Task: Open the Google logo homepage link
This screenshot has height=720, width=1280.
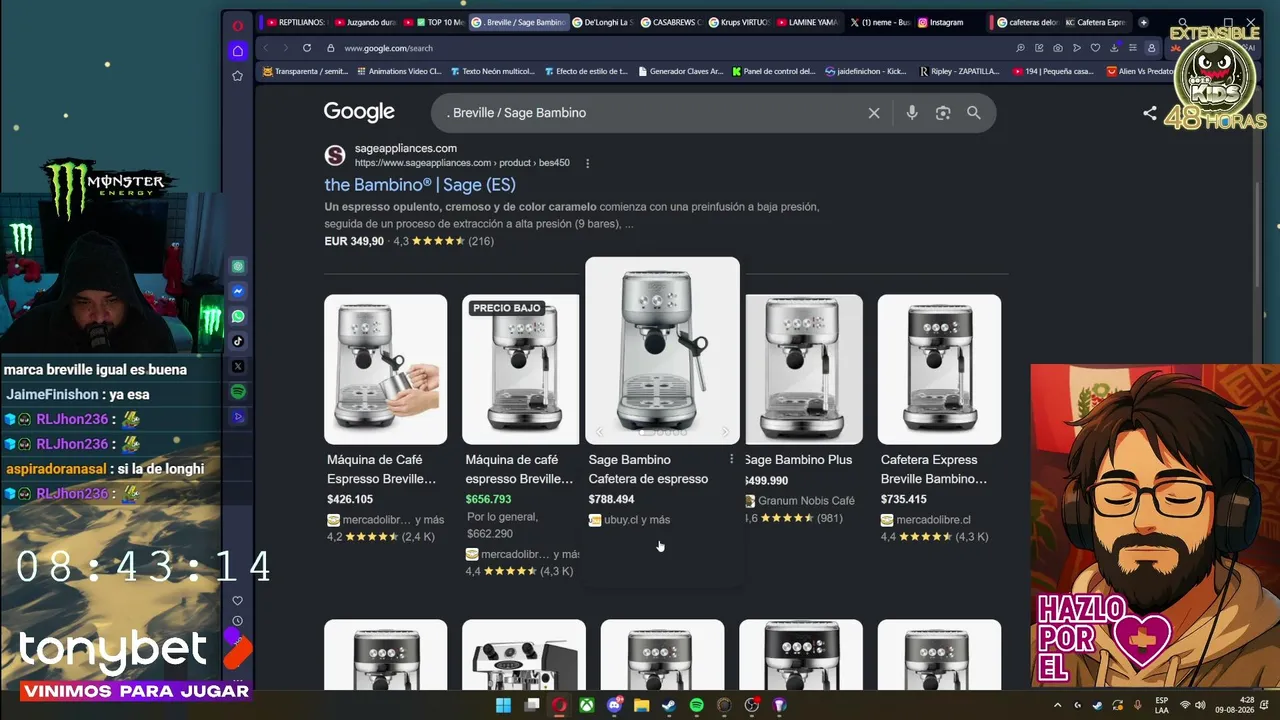Action: [x=359, y=112]
